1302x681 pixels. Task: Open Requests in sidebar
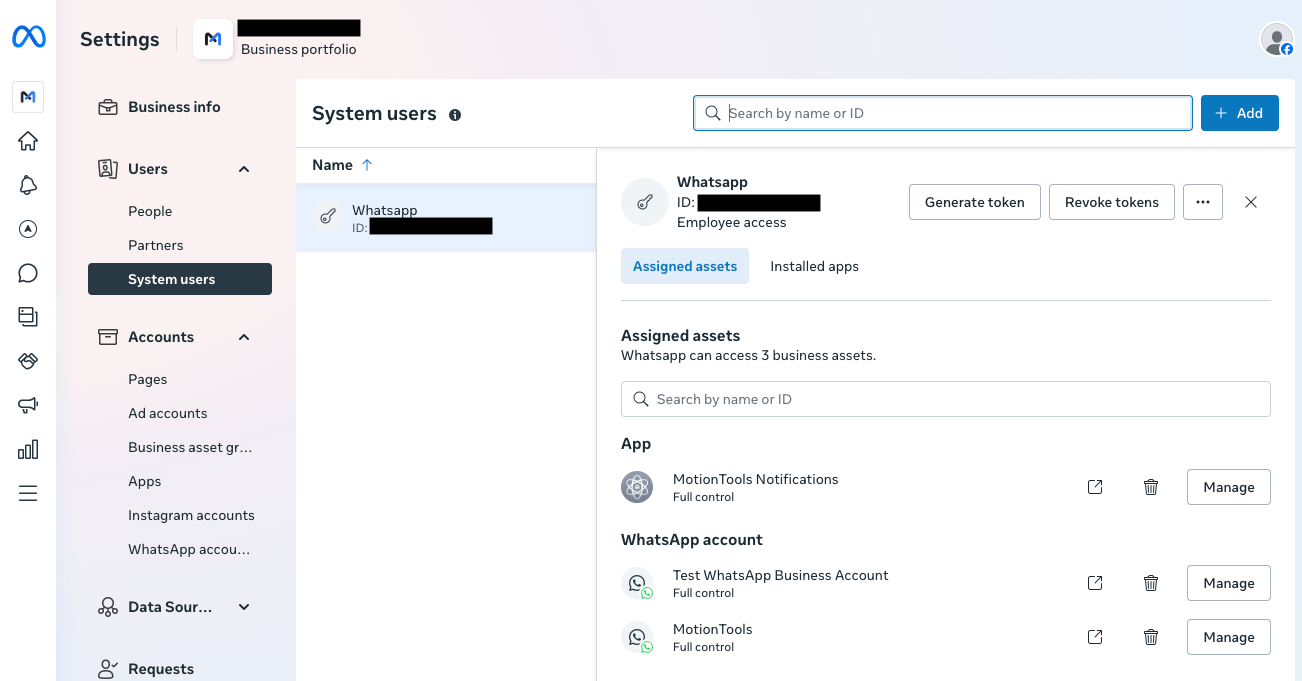pos(180,668)
